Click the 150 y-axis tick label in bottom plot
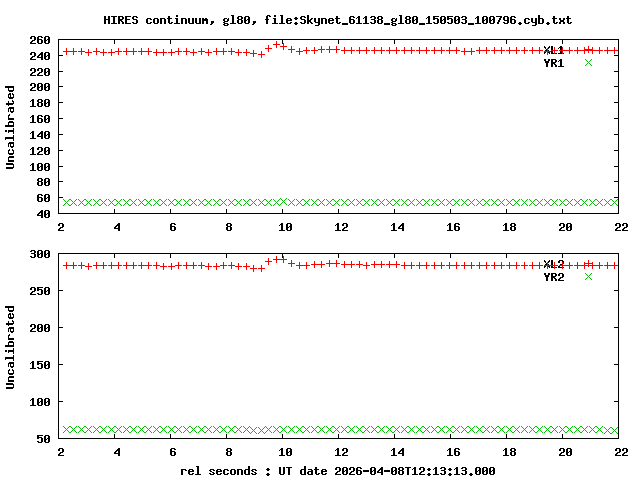Screen dimensions: 640x480 point(40,365)
